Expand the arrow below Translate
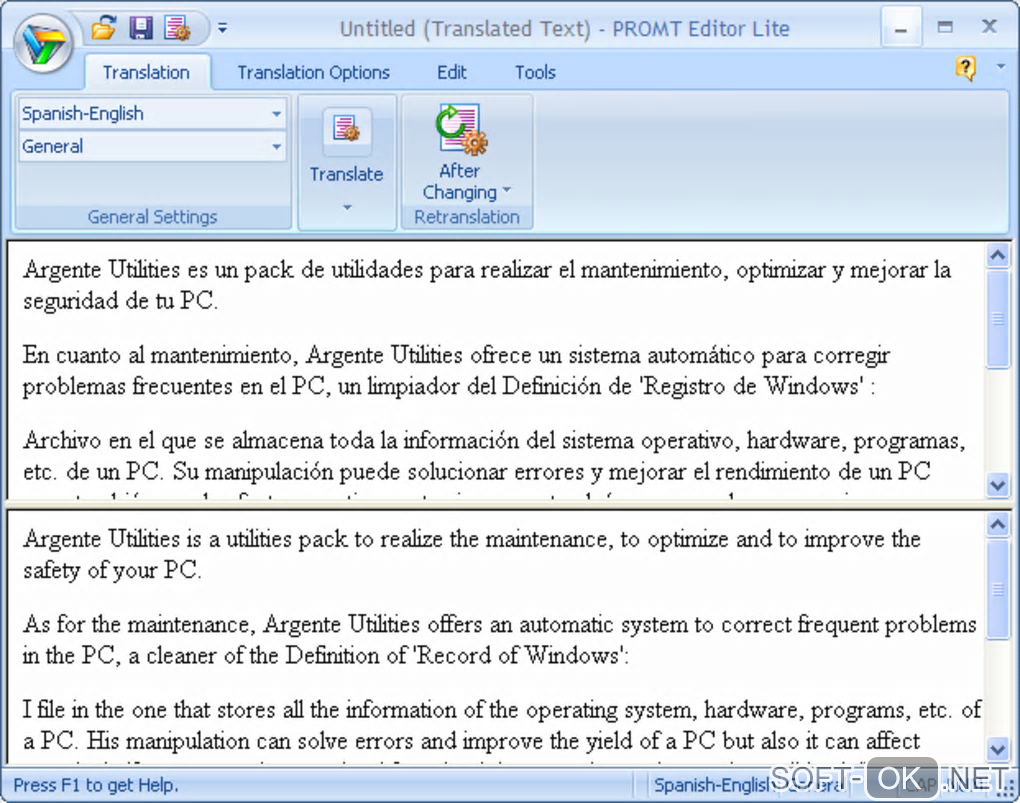Screen dimensions: 1020x803 coord(347,208)
